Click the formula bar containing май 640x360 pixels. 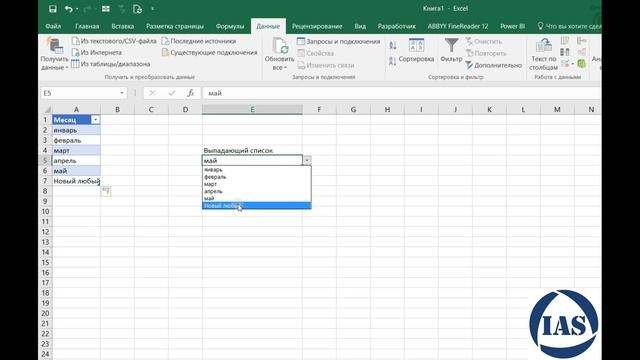[402, 93]
